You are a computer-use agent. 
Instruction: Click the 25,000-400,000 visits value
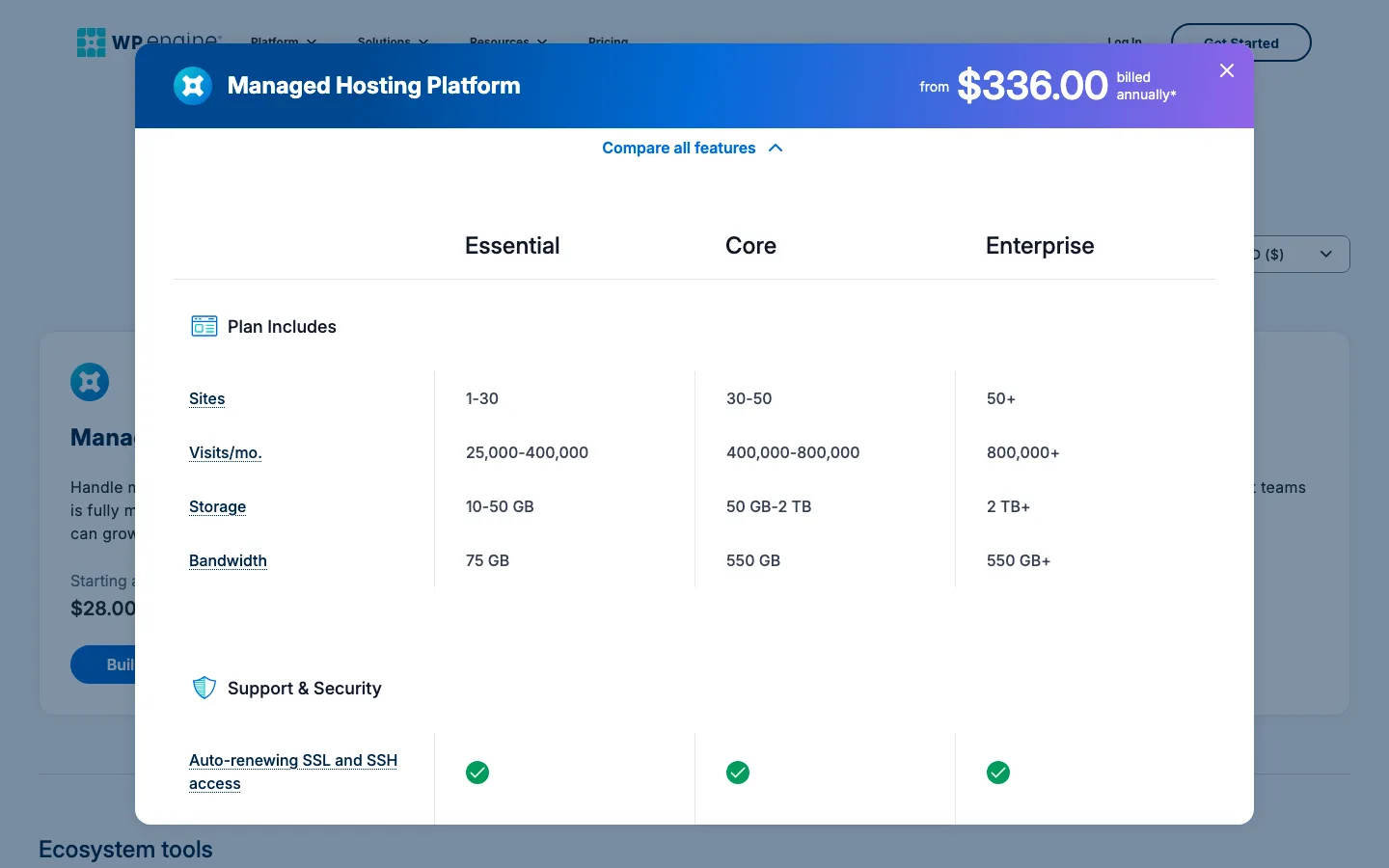[x=527, y=452]
